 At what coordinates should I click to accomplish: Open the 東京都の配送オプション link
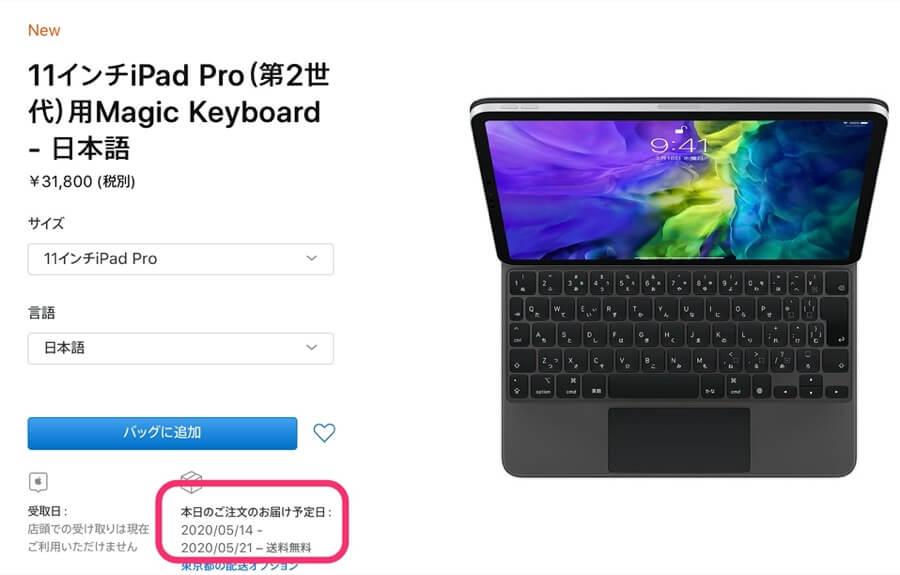point(239,567)
